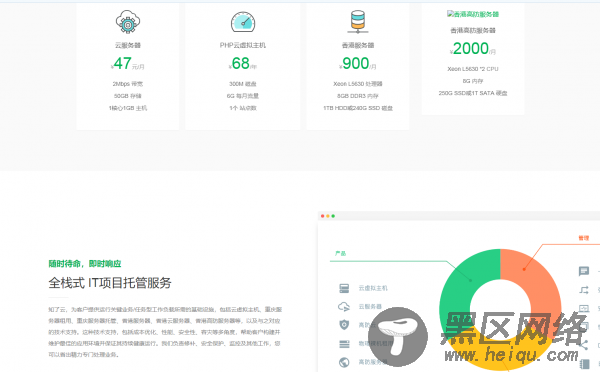Open the 香港高防服务器 plan title
Image resolution: width=600 pixels, height=372 pixels.
click(x=473, y=30)
